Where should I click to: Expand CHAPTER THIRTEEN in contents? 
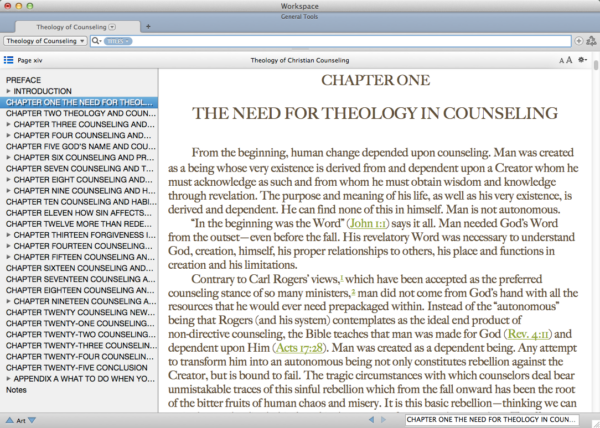[x=8, y=235]
